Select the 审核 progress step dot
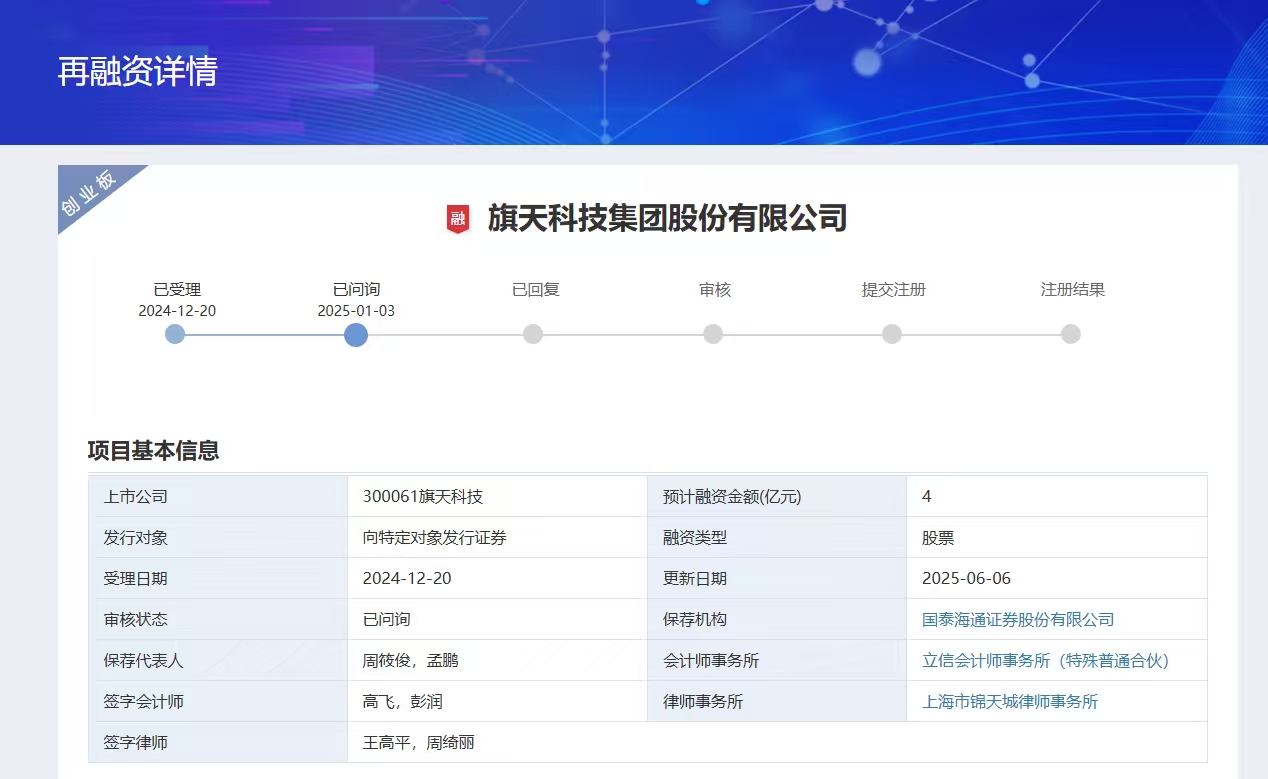Image resolution: width=1268 pixels, height=779 pixels. point(713,334)
